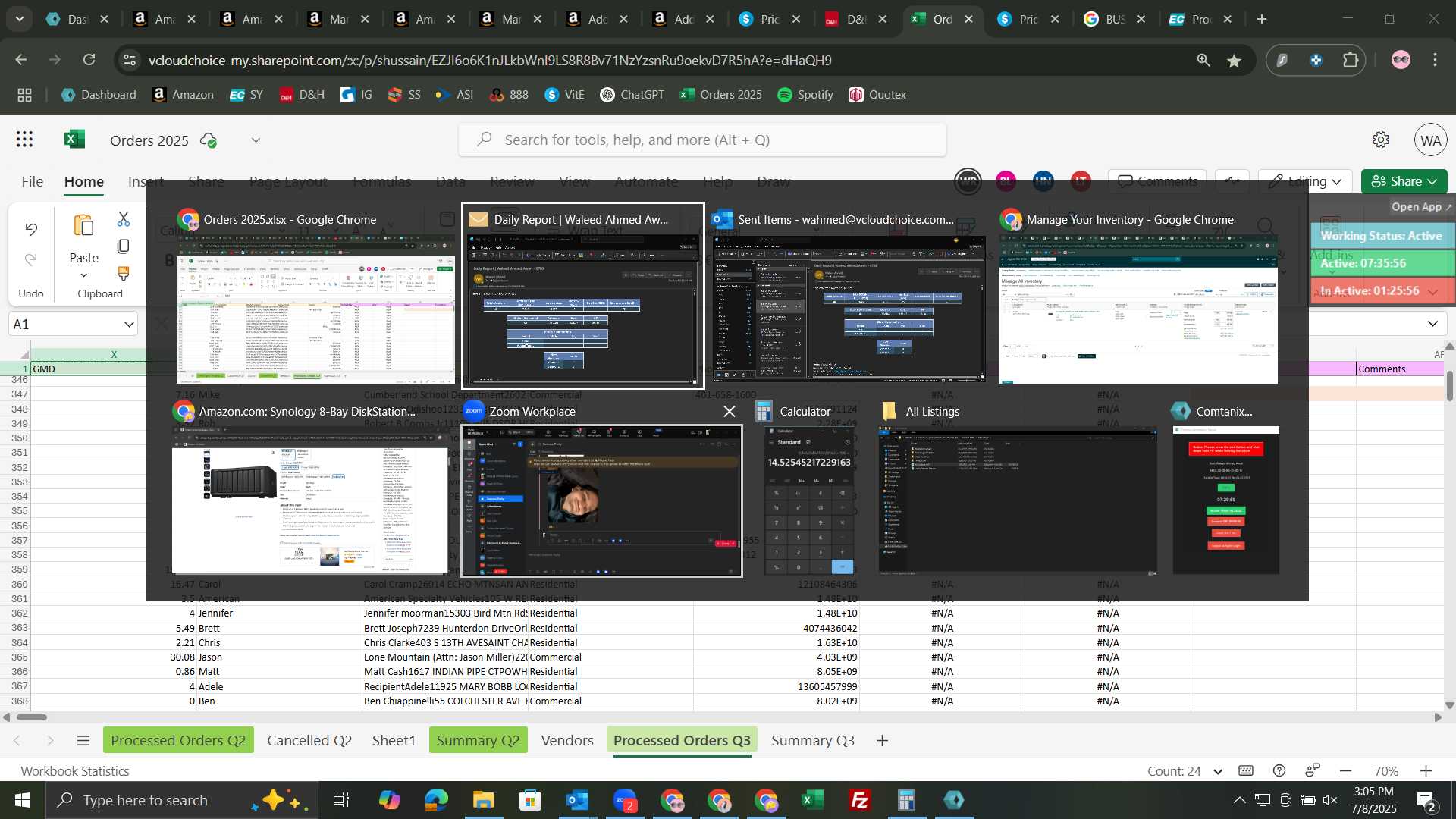The image size is (1456, 819).
Task: Expand the Paste options dropdown arrow
Action: click(x=83, y=275)
